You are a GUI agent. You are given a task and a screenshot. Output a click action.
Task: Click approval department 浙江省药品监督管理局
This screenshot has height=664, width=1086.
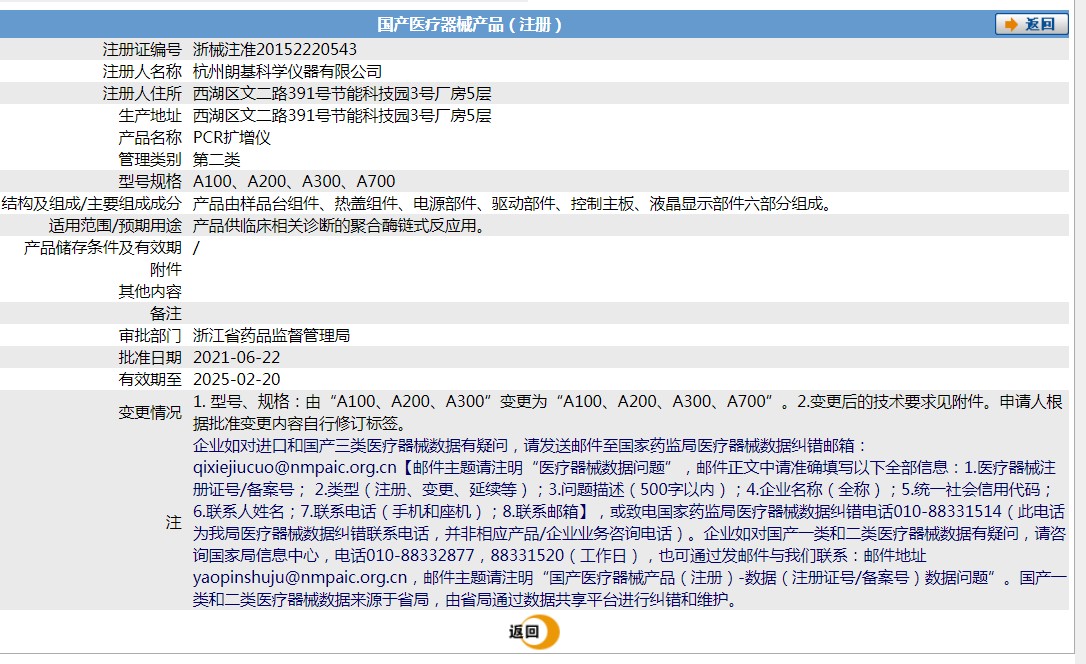272,336
